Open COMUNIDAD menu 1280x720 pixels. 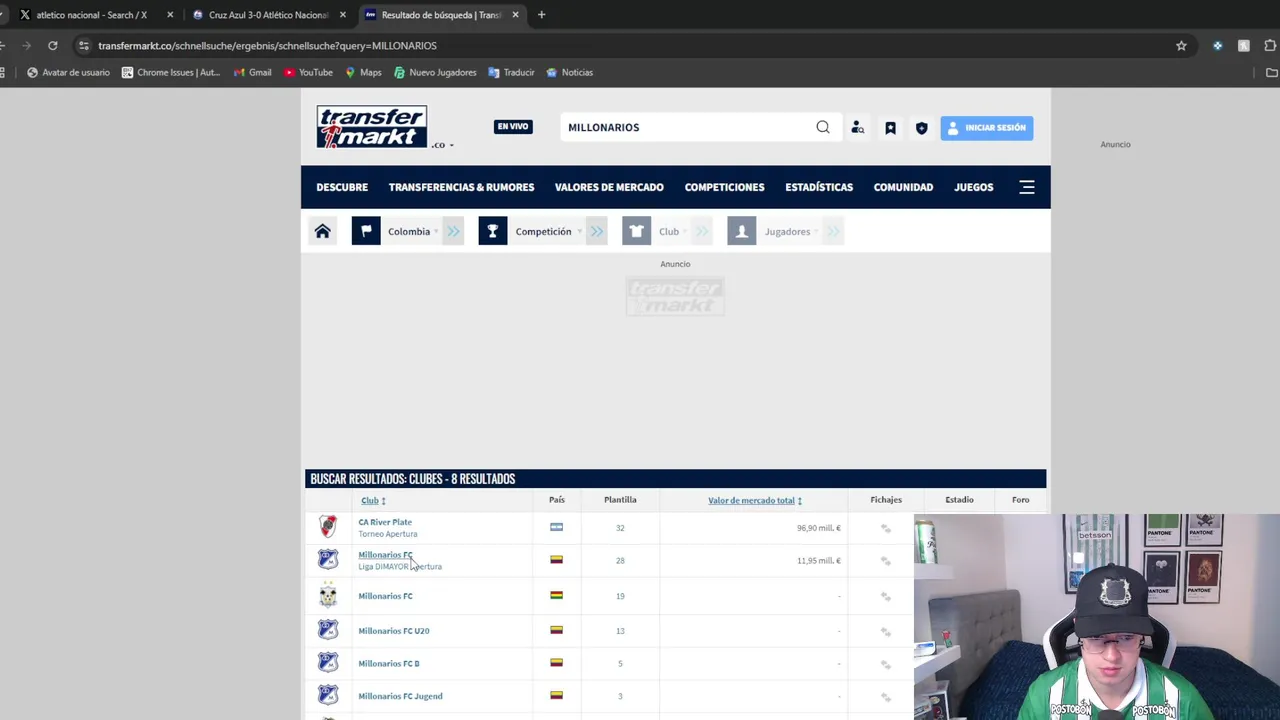[903, 187]
